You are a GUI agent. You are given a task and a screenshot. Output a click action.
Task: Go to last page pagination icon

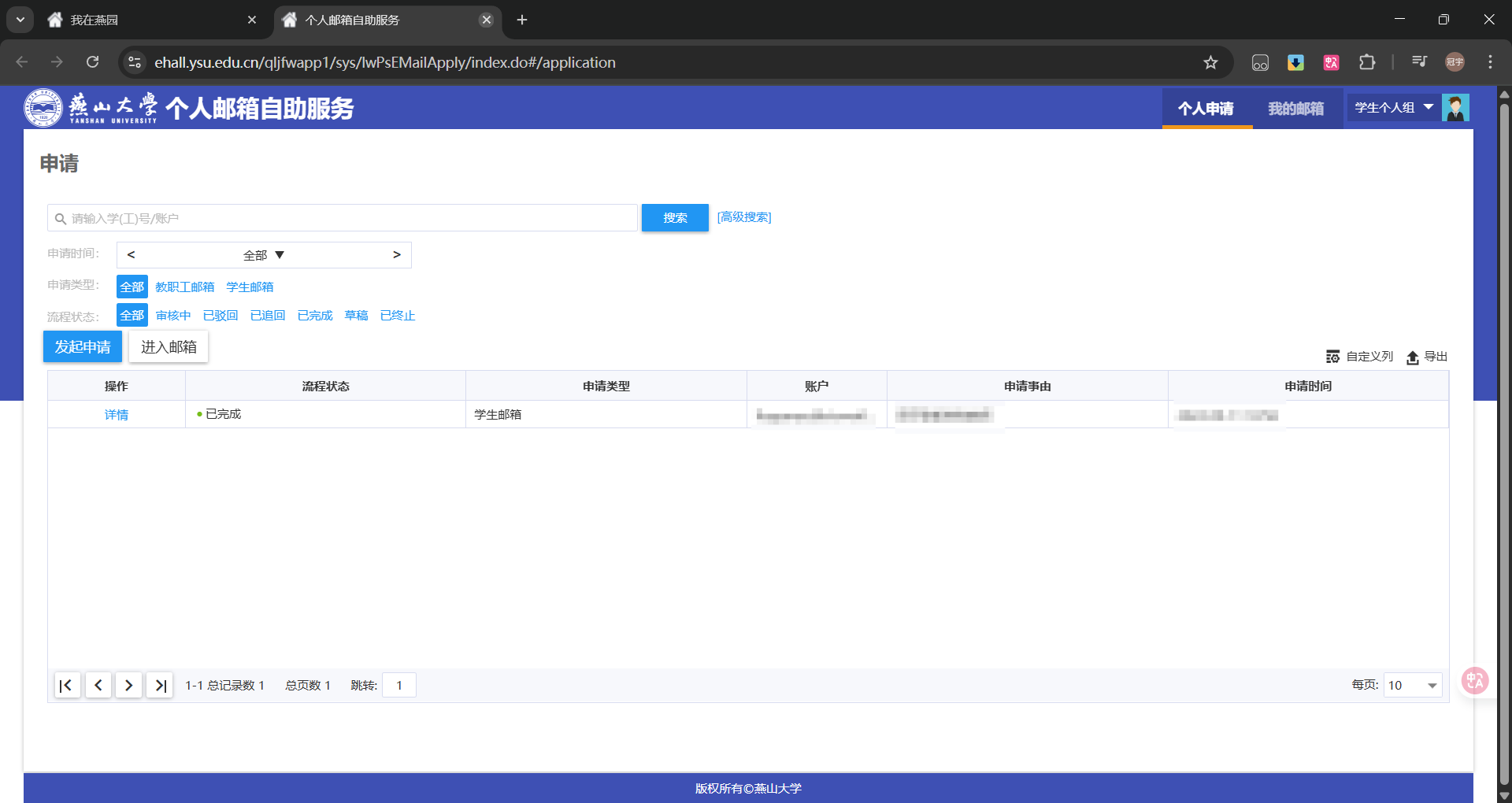click(160, 686)
